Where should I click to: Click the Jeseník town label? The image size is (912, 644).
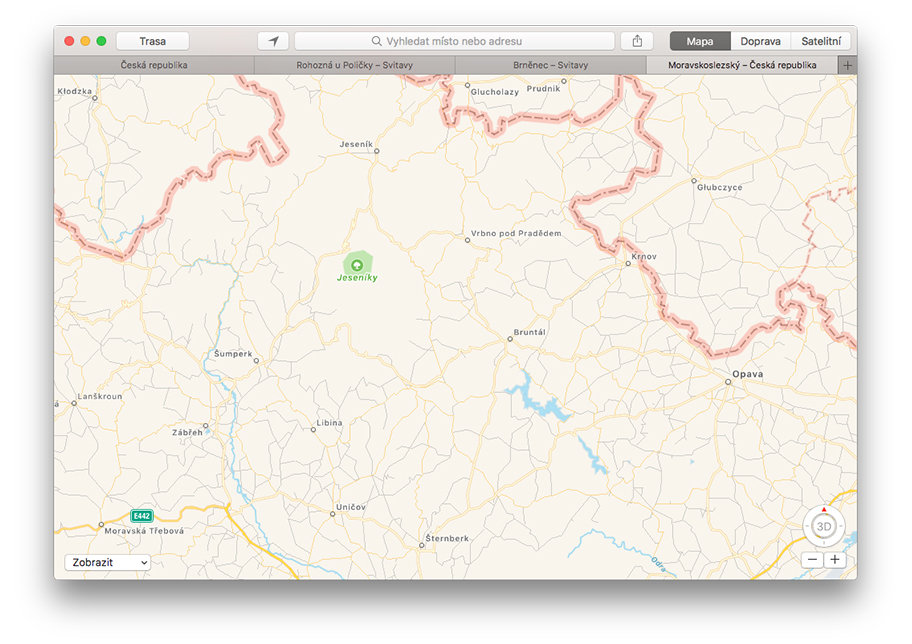click(x=356, y=144)
